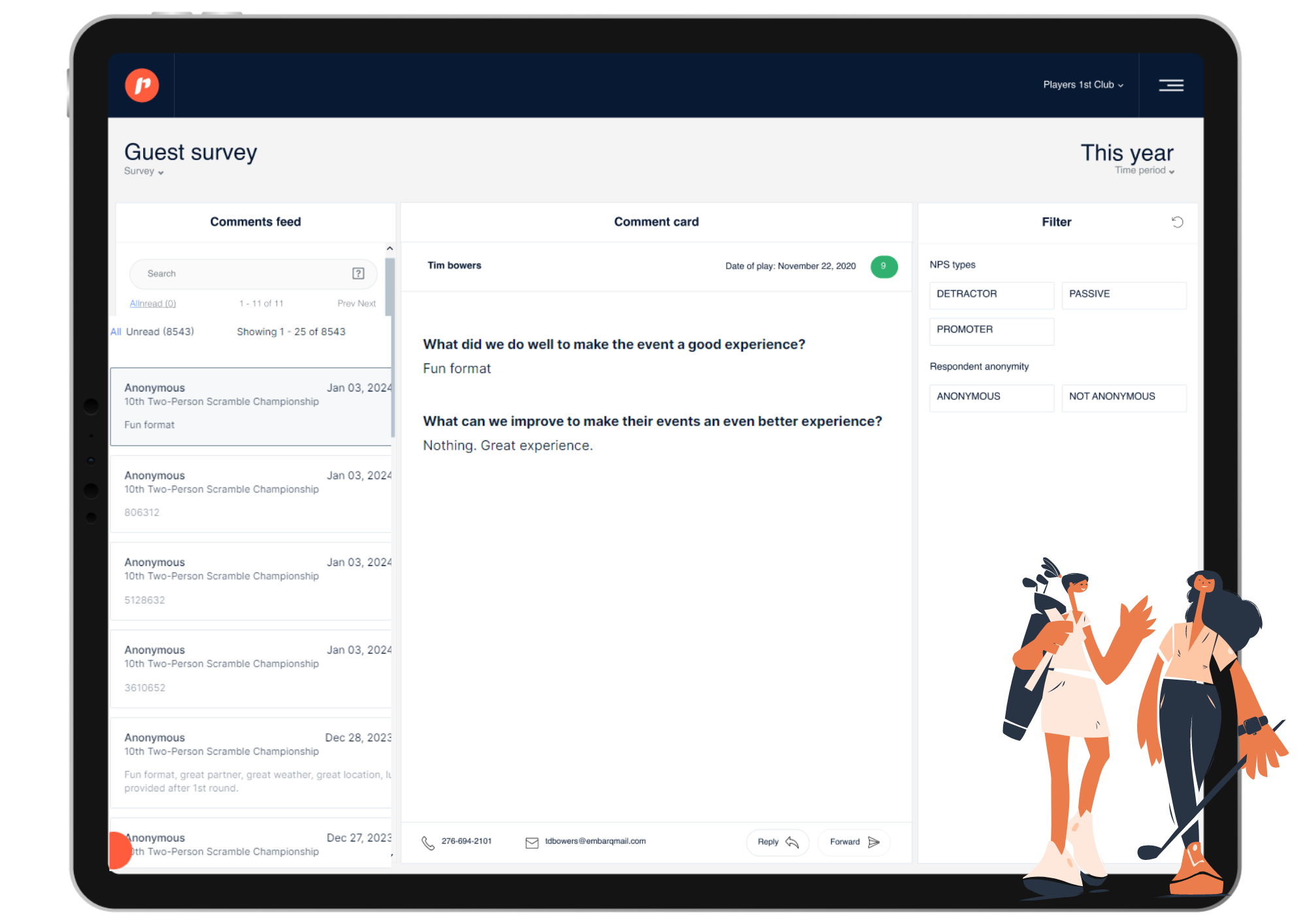Expand the Players 1st Club dropdown

tap(1083, 85)
